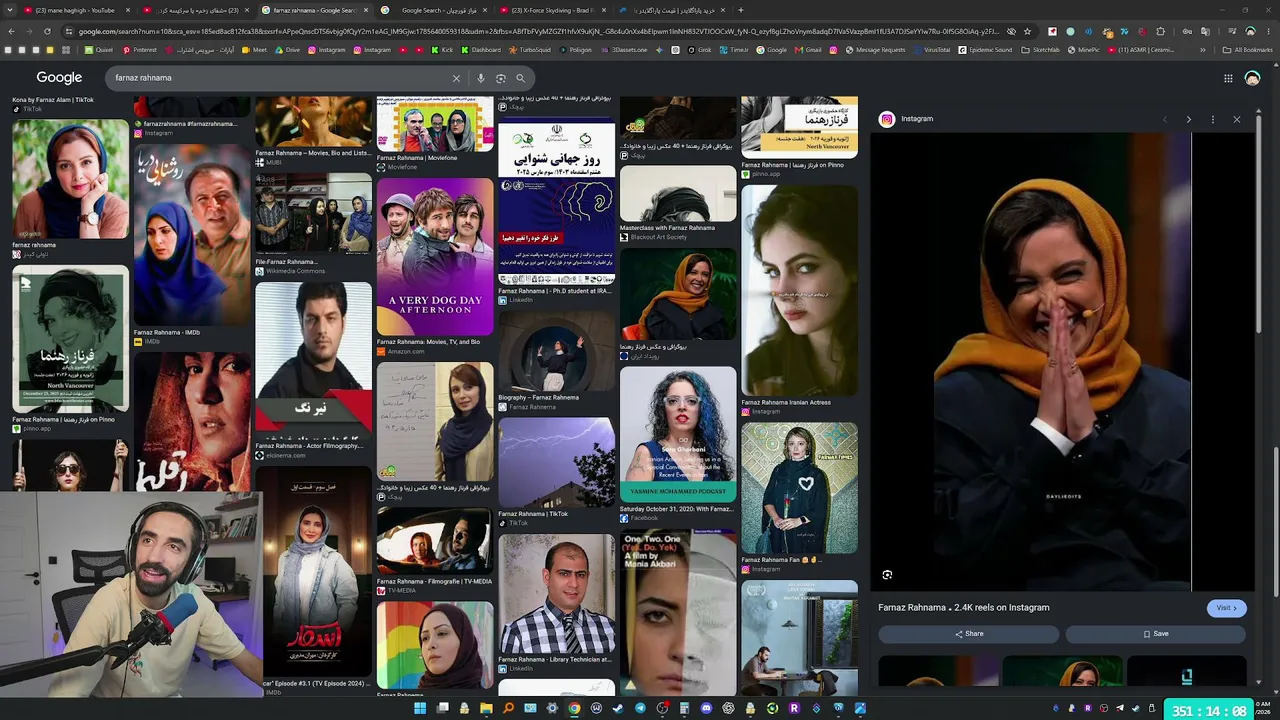Open Google account profile avatar
This screenshot has height=720, width=1280.
click(x=1252, y=78)
